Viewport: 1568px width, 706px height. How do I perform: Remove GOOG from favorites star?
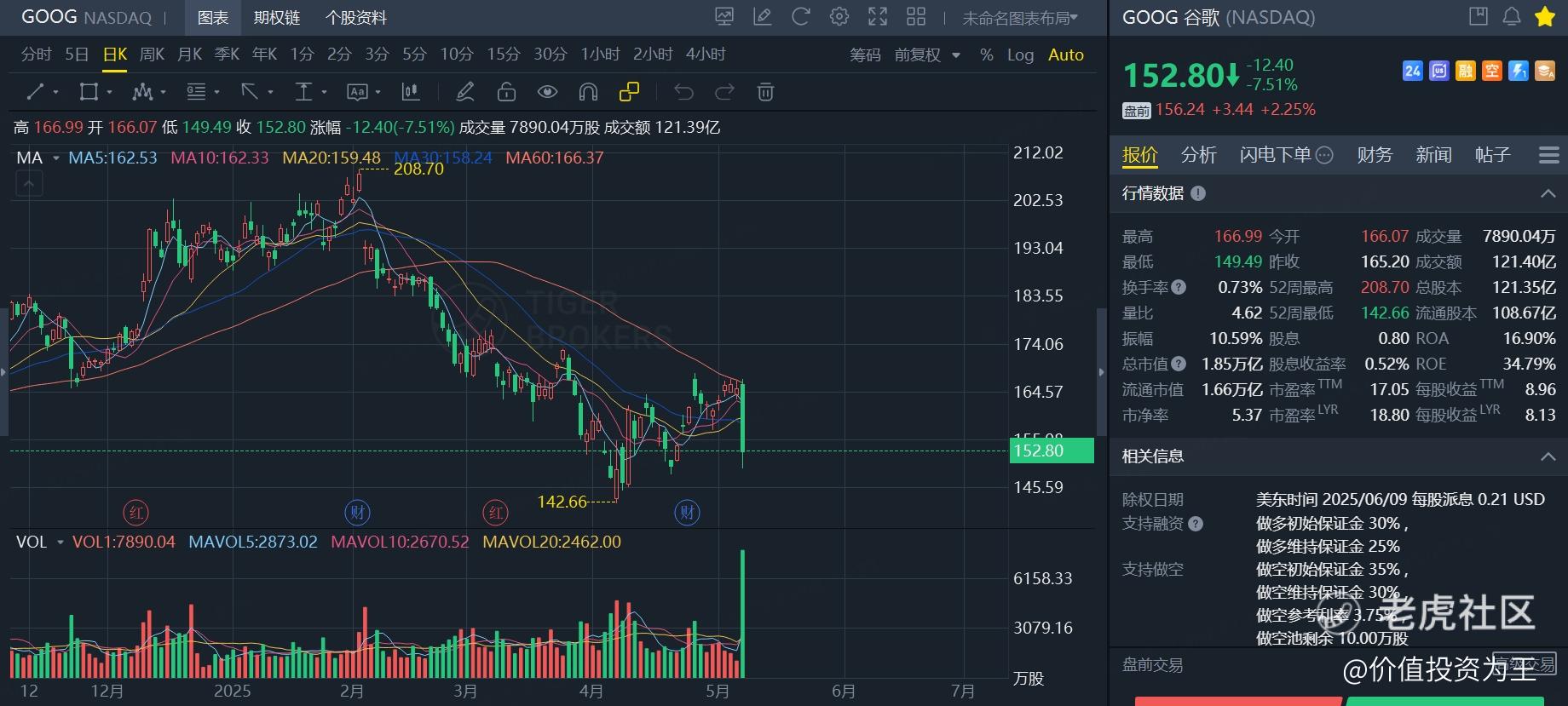click(x=1545, y=16)
